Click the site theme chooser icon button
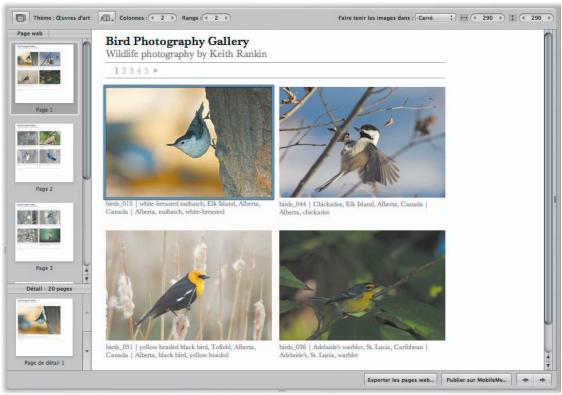The width and height of the screenshot is (562, 395). click(x=21, y=18)
